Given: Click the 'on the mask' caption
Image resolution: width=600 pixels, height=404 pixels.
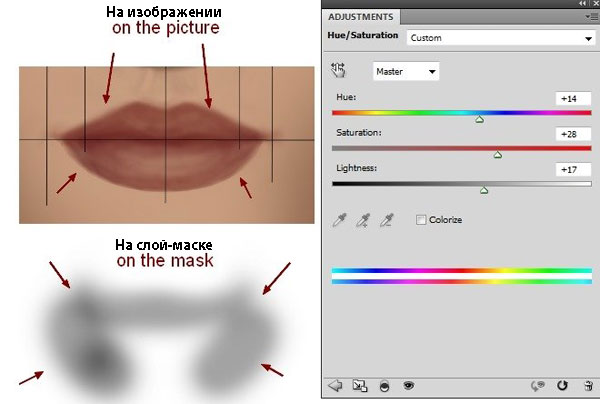Looking at the screenshot, I should pyautogui.click(x=165, y=261).
